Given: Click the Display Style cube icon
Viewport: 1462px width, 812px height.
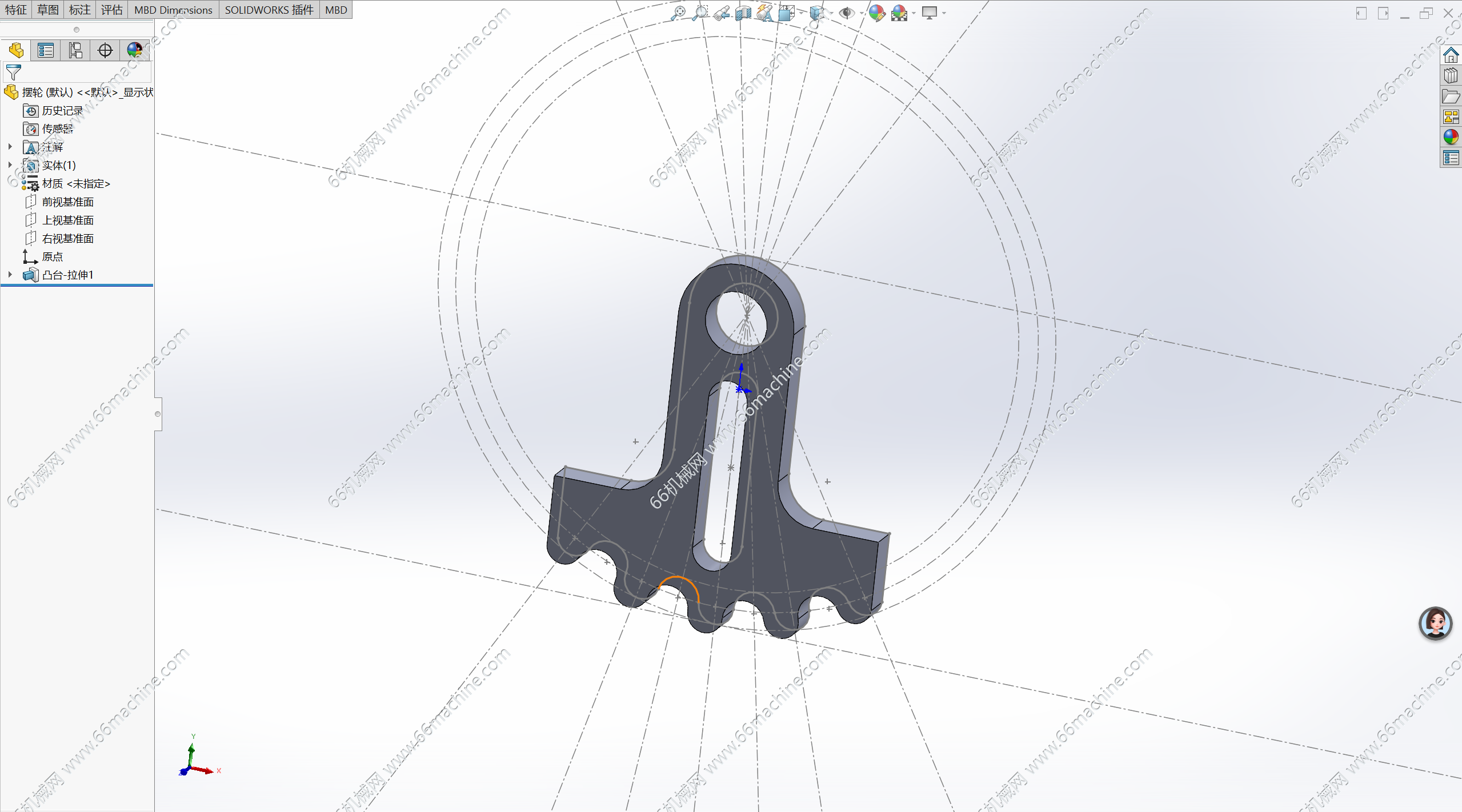Looking at the screenshot, I should point(817,13).
